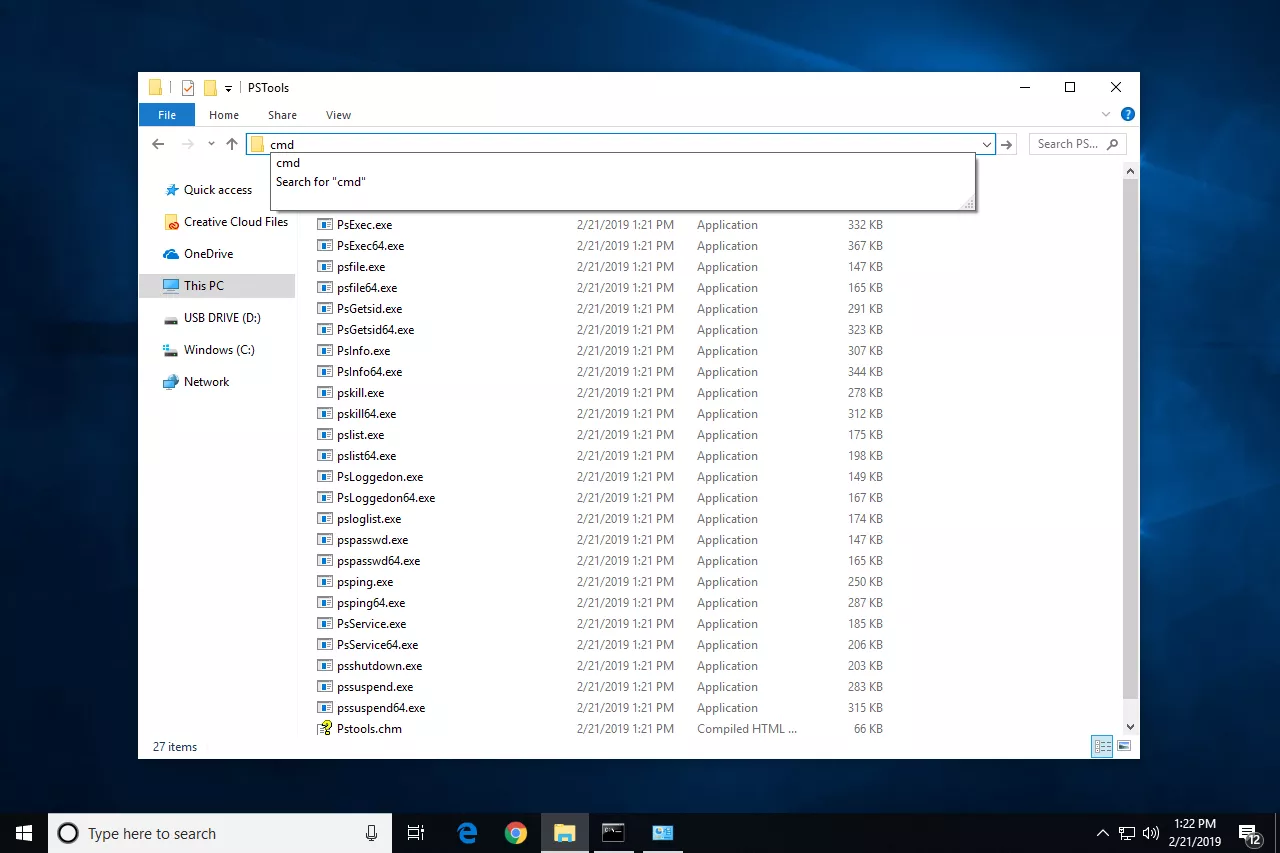The width and height of the screenshot is (1280, 853).
Task: Open the blue Help question mark
Action: tap(1128, 115)
